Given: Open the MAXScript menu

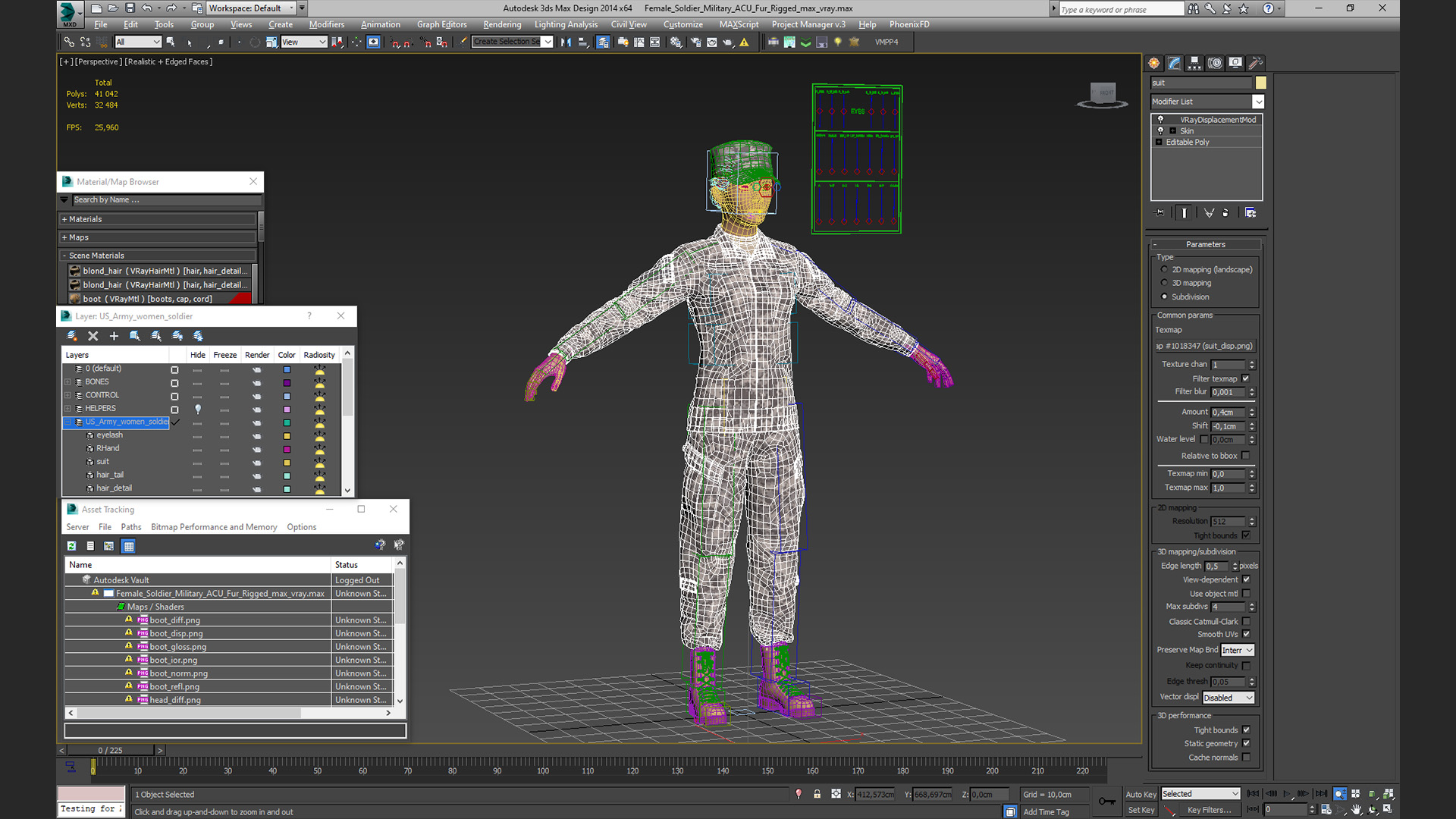Looking at the screenshot, I should [x=739, y=24].
